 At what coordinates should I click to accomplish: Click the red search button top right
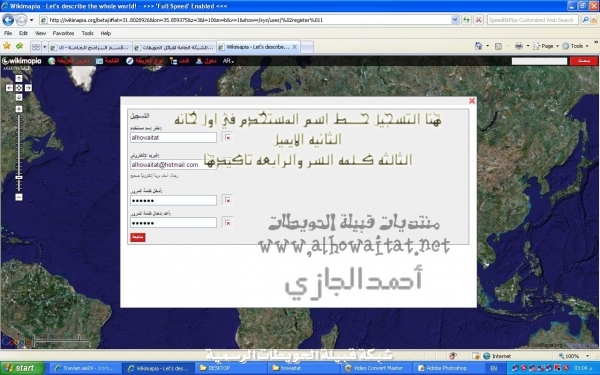click(583, 61)
